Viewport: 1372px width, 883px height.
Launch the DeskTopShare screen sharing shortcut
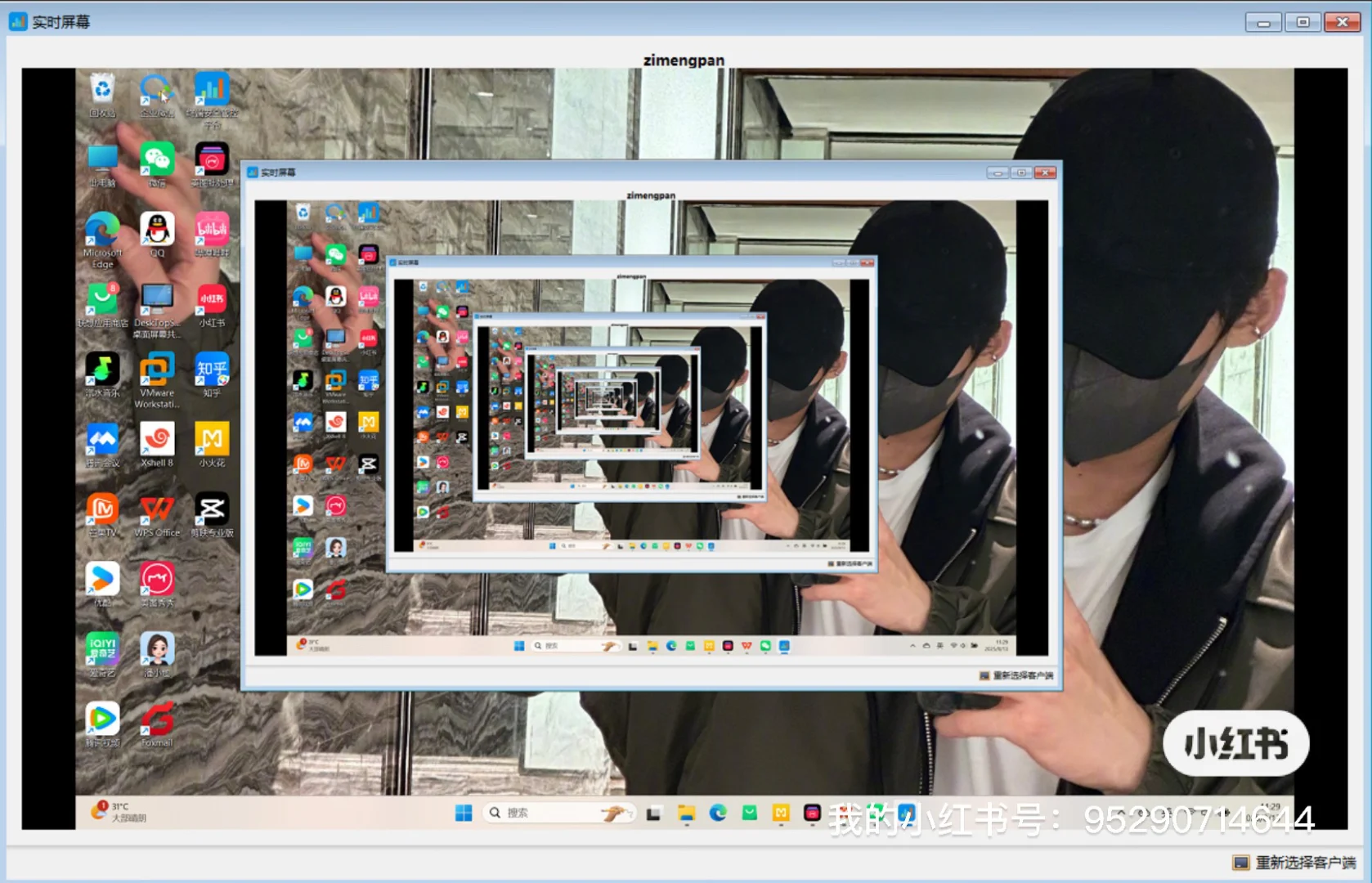(x=157, y=299)
